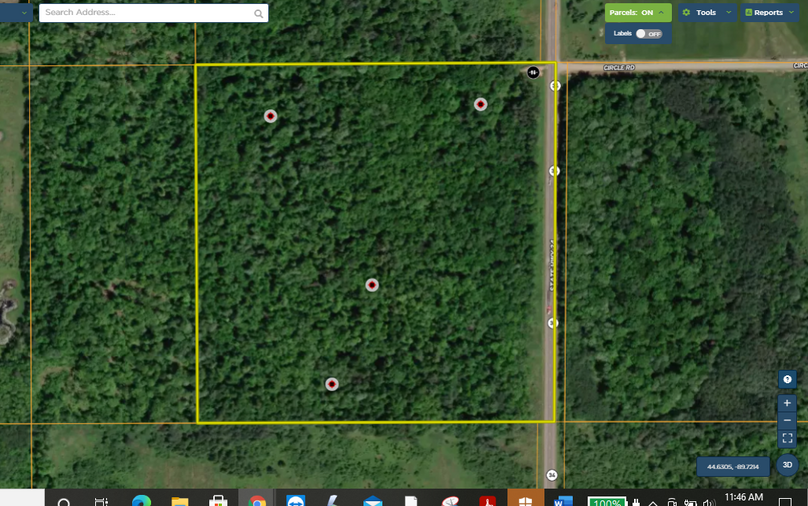Switch map to 3D view
Viewport: 808px width, 506px height.
(x=787, y=465)
